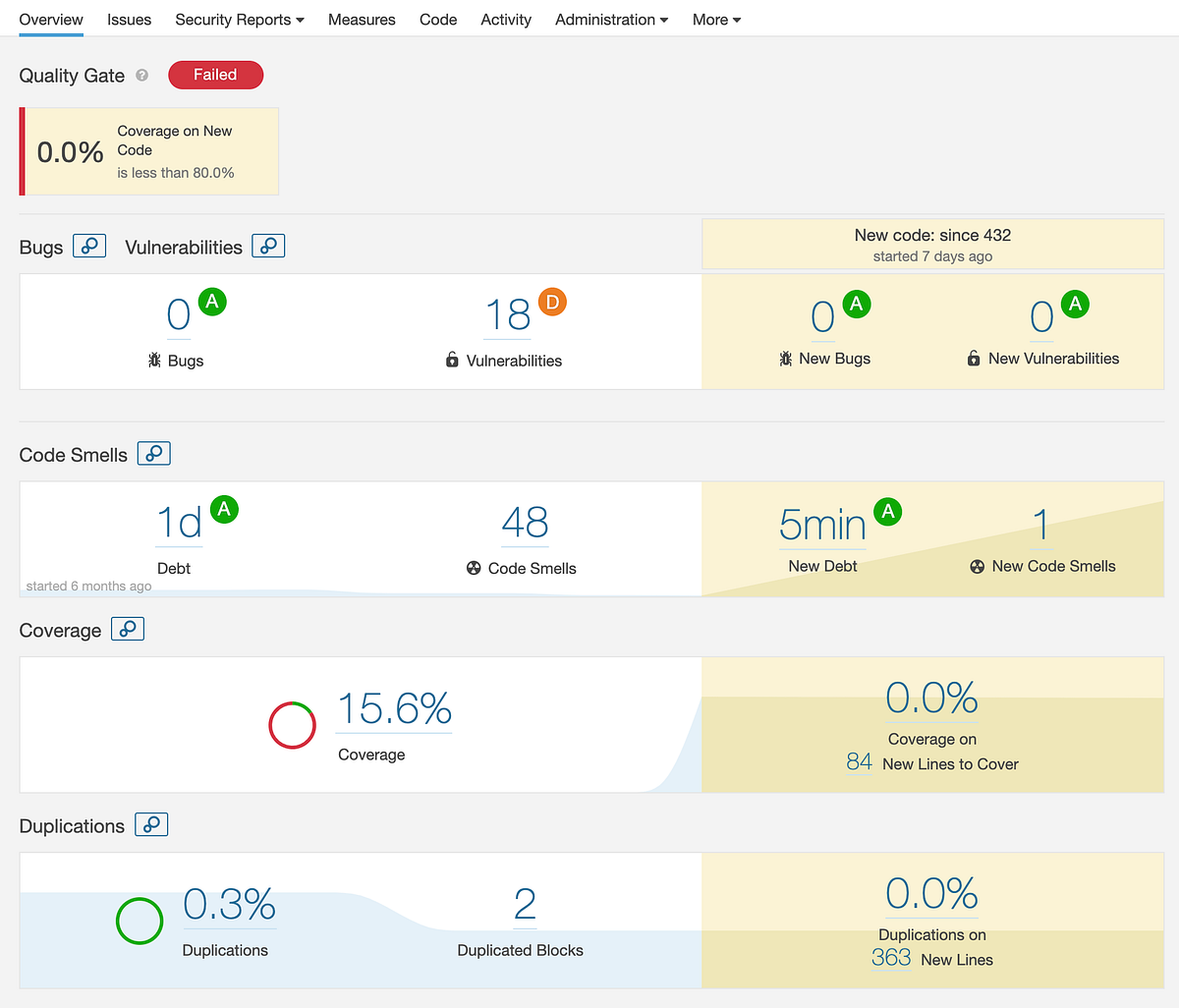Go to the Measures tab
1179x1008 pixels.
[362, 19]
